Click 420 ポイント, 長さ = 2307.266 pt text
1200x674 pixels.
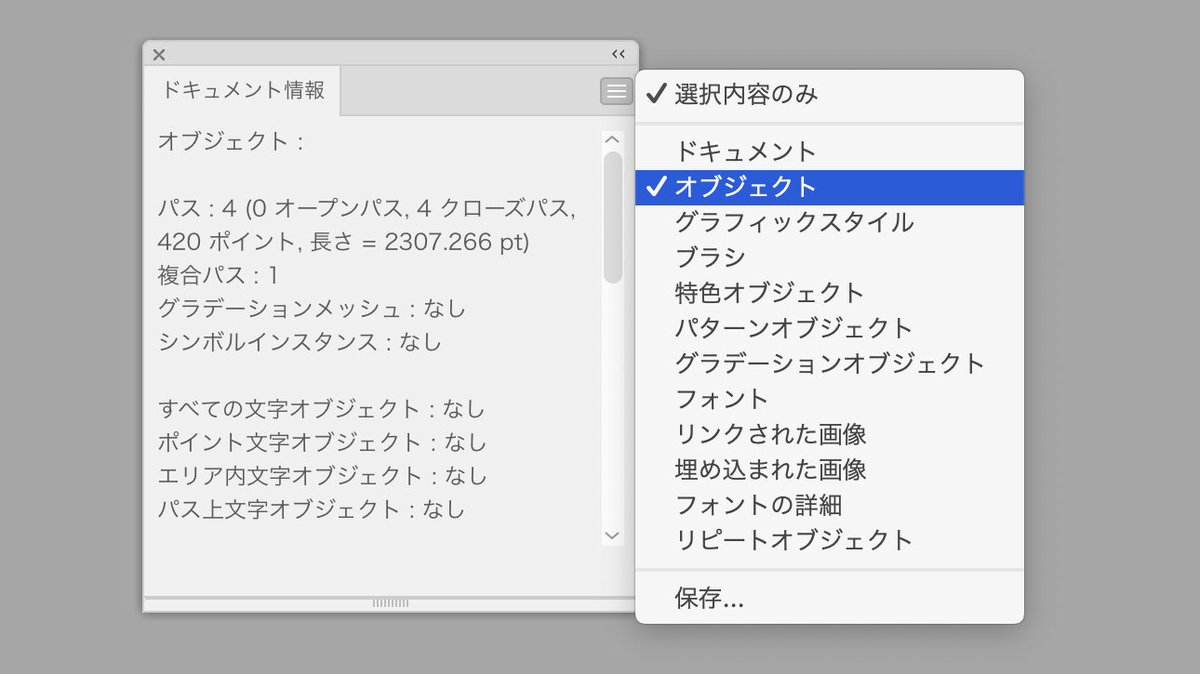pos(343,242)
